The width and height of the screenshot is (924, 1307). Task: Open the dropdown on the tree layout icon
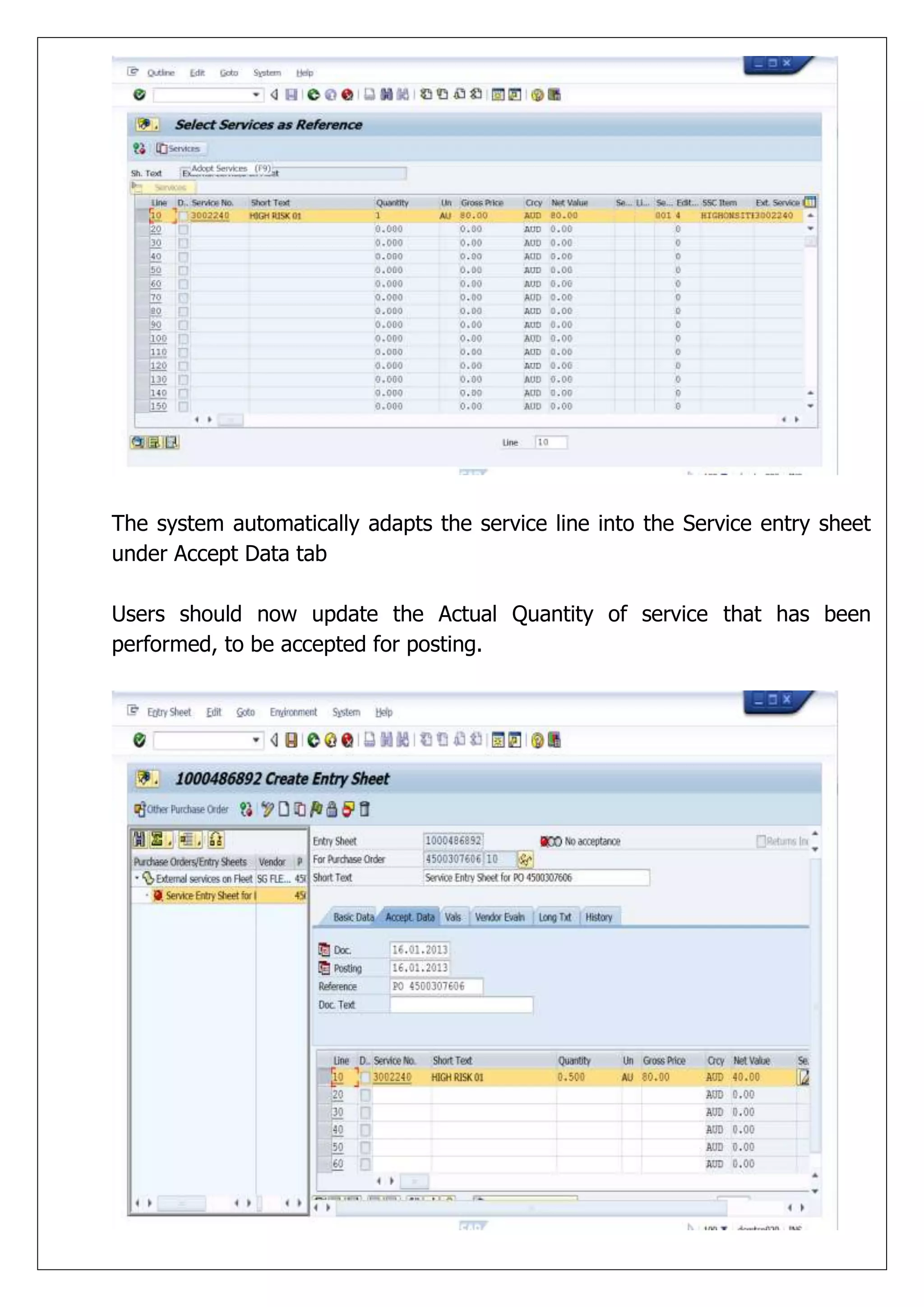coord(199,843)
